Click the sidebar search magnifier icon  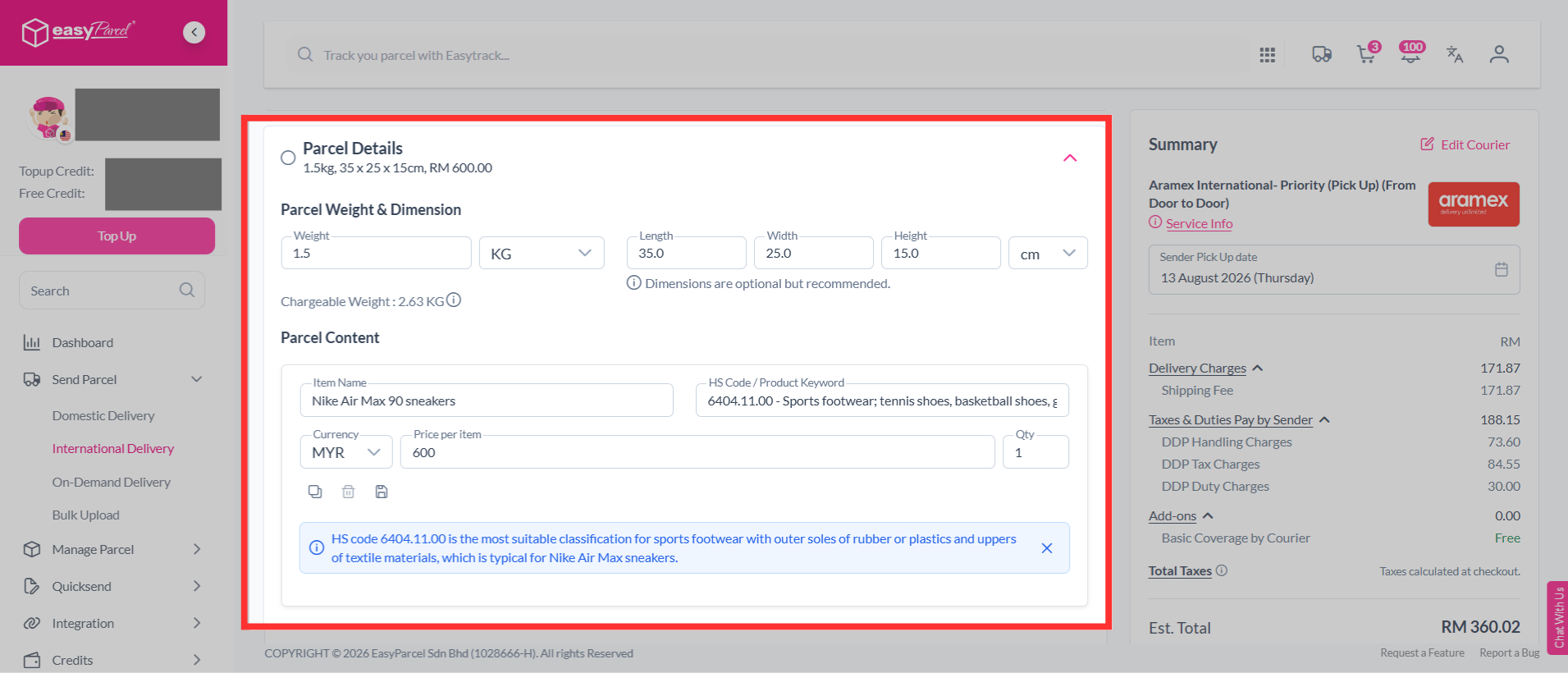click(186, 291)
